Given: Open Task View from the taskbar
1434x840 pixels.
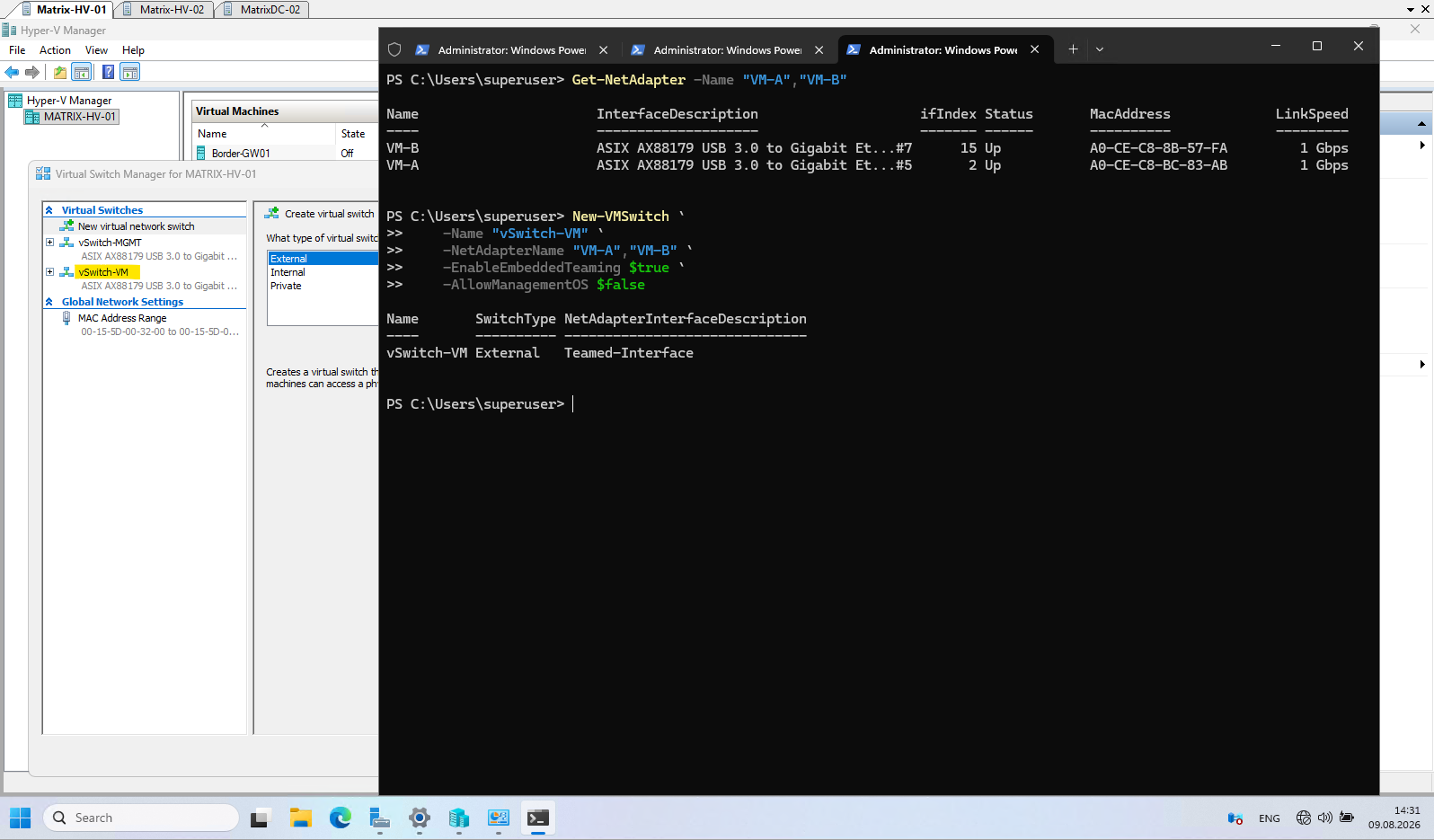Looking at the screenshot, I should pyautogui.click(x=261, y=818).
